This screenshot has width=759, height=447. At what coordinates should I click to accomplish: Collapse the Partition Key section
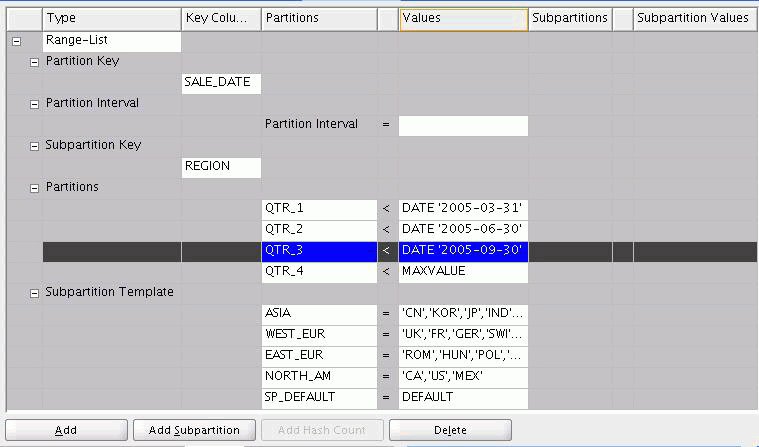point(35,62)
